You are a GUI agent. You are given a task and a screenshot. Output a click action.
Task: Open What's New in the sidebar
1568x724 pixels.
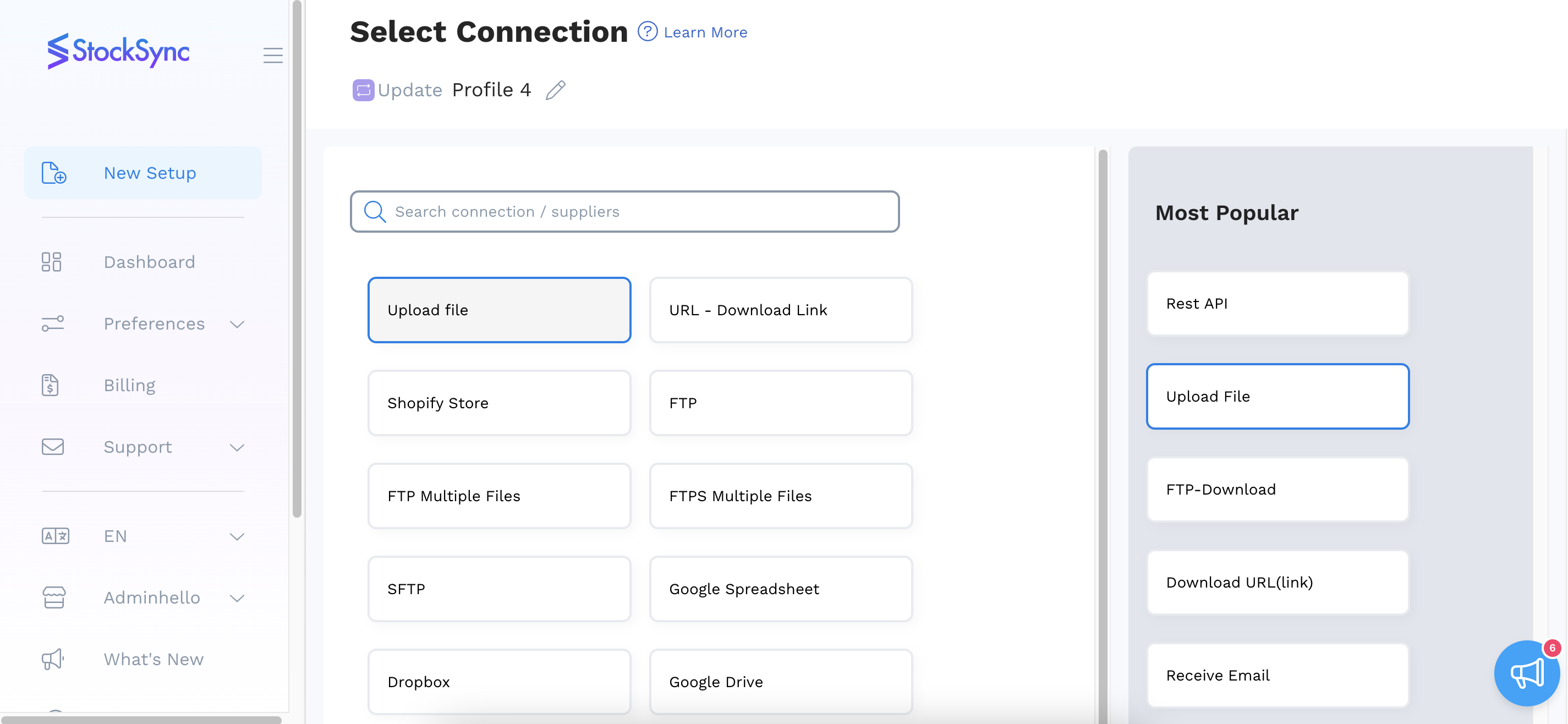153,660
